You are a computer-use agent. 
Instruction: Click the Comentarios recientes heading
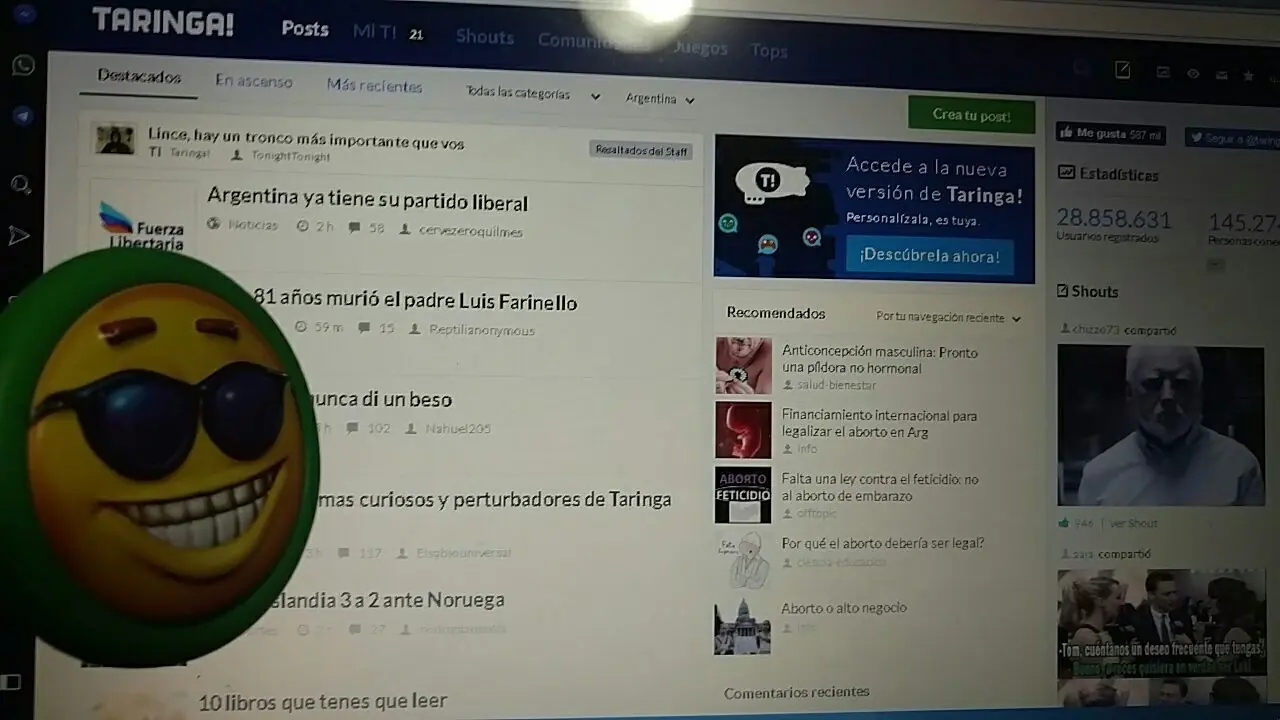(x=796, y=692)
